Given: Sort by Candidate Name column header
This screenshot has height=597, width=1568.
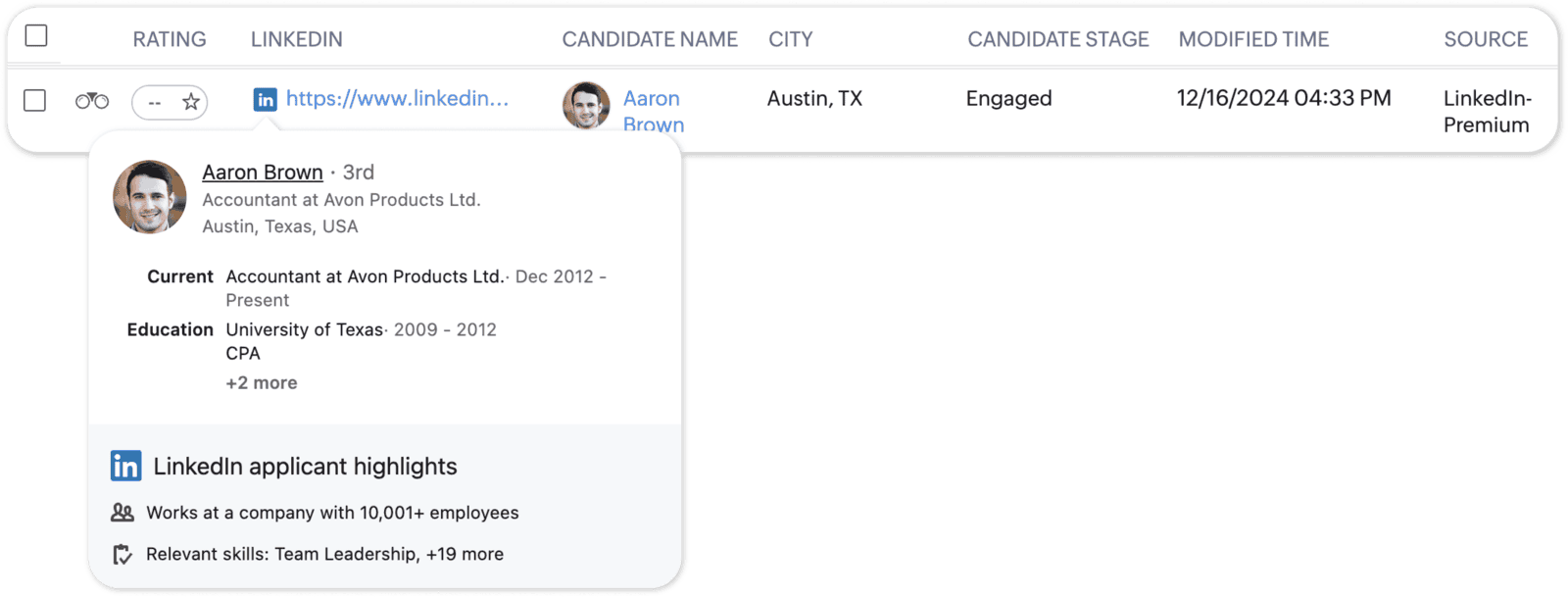Looking at the screenshot, I should (x=650, y=39).
